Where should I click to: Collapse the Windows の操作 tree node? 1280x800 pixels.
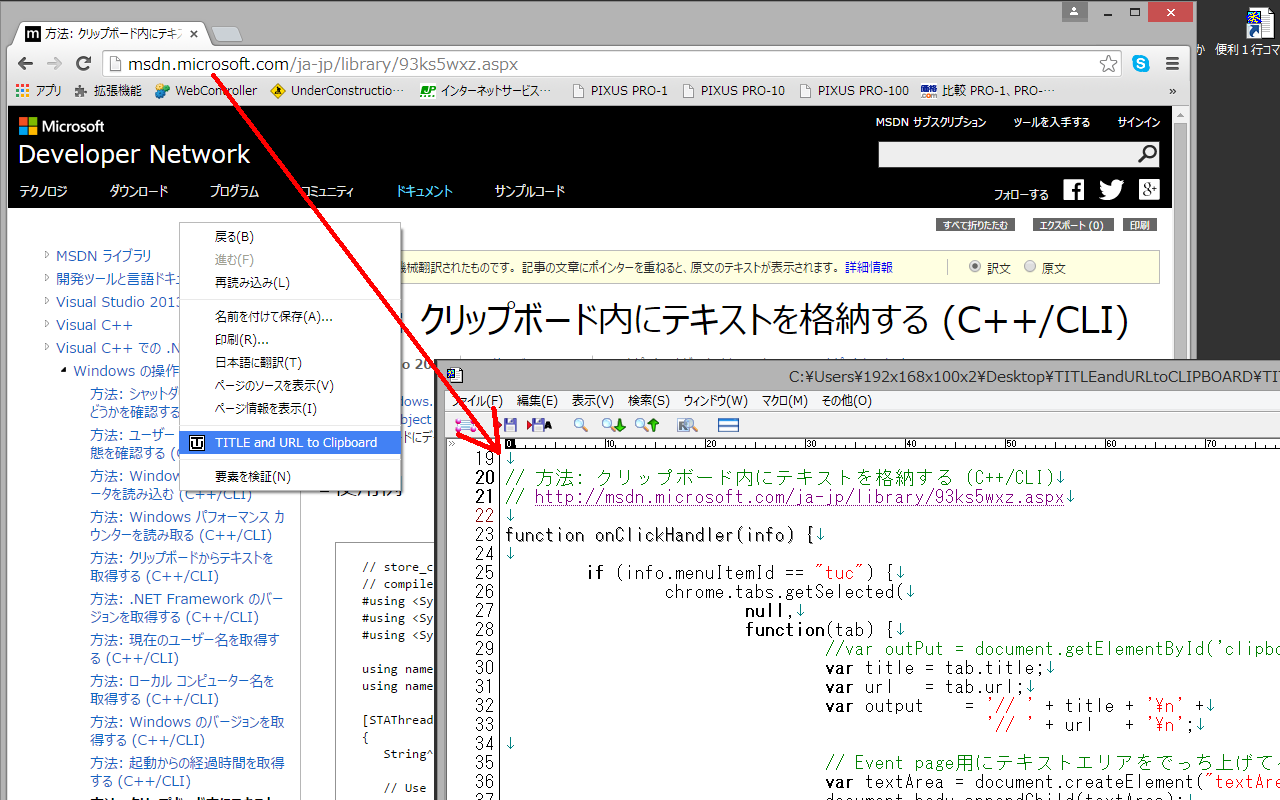(63, 370)
